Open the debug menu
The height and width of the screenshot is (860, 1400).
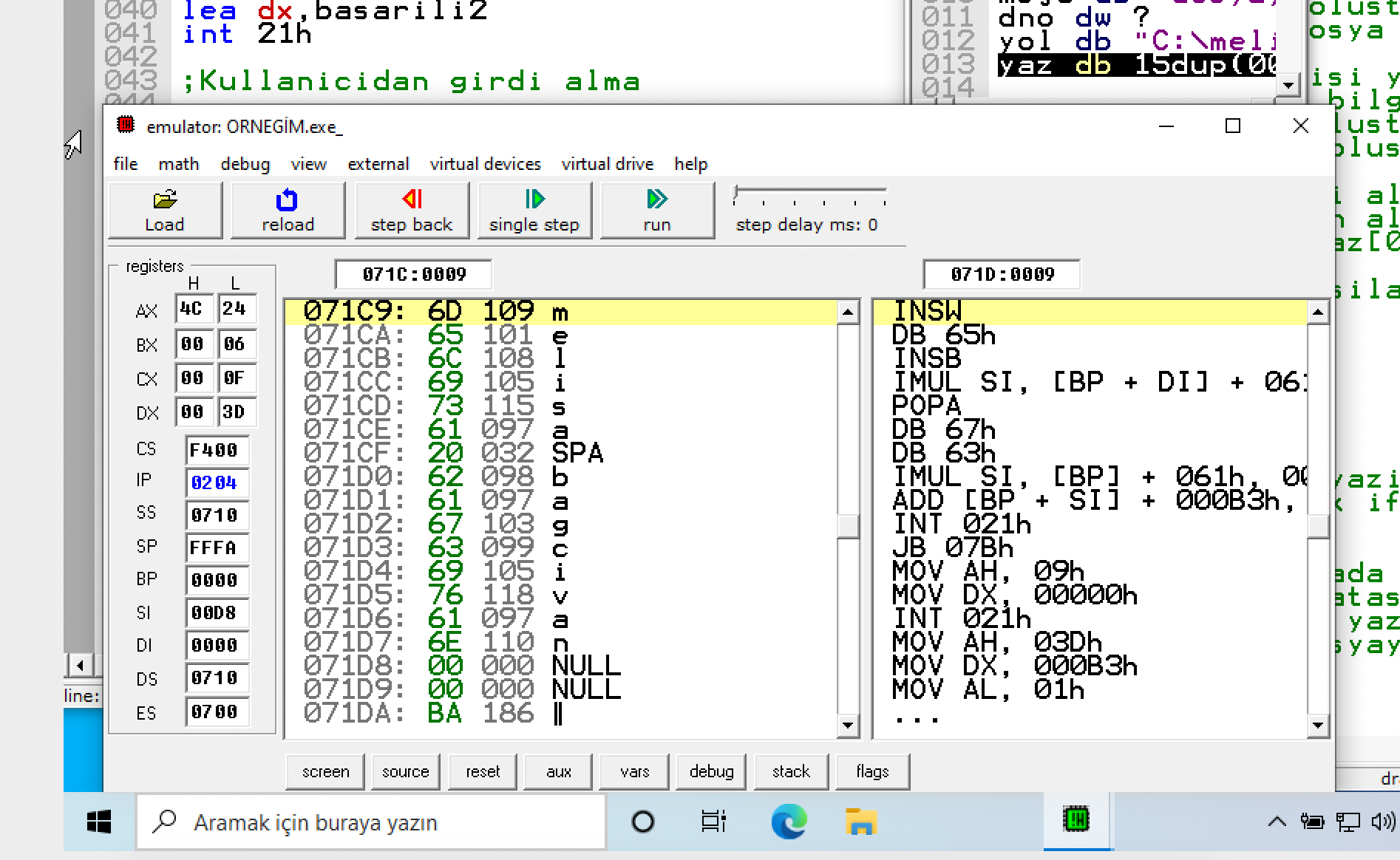point(245,164)
